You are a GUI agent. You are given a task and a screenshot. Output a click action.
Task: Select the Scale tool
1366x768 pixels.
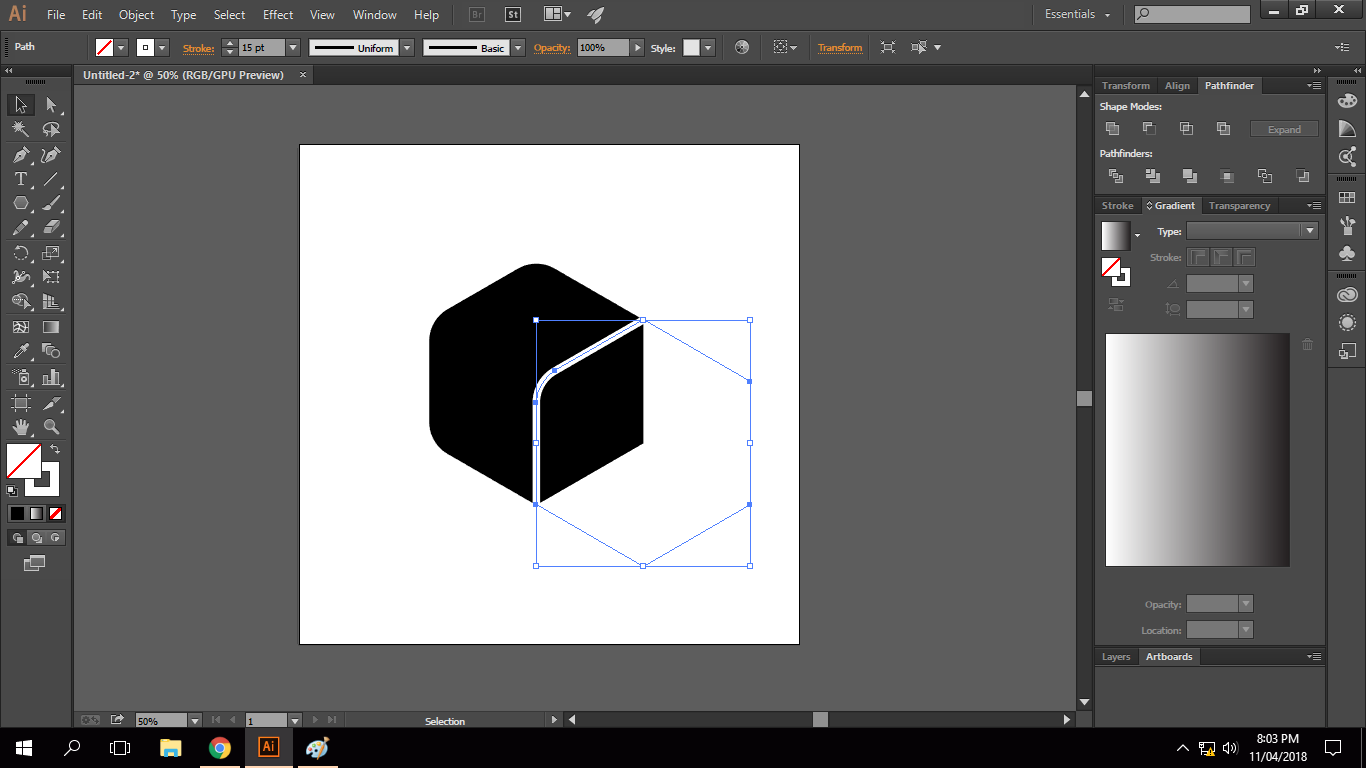[52, 253]
